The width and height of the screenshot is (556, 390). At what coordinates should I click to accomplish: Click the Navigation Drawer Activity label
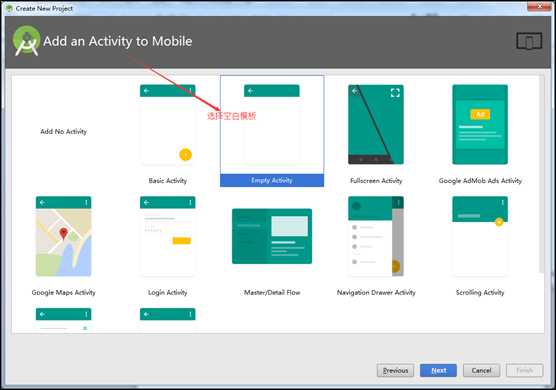point(376,292)
